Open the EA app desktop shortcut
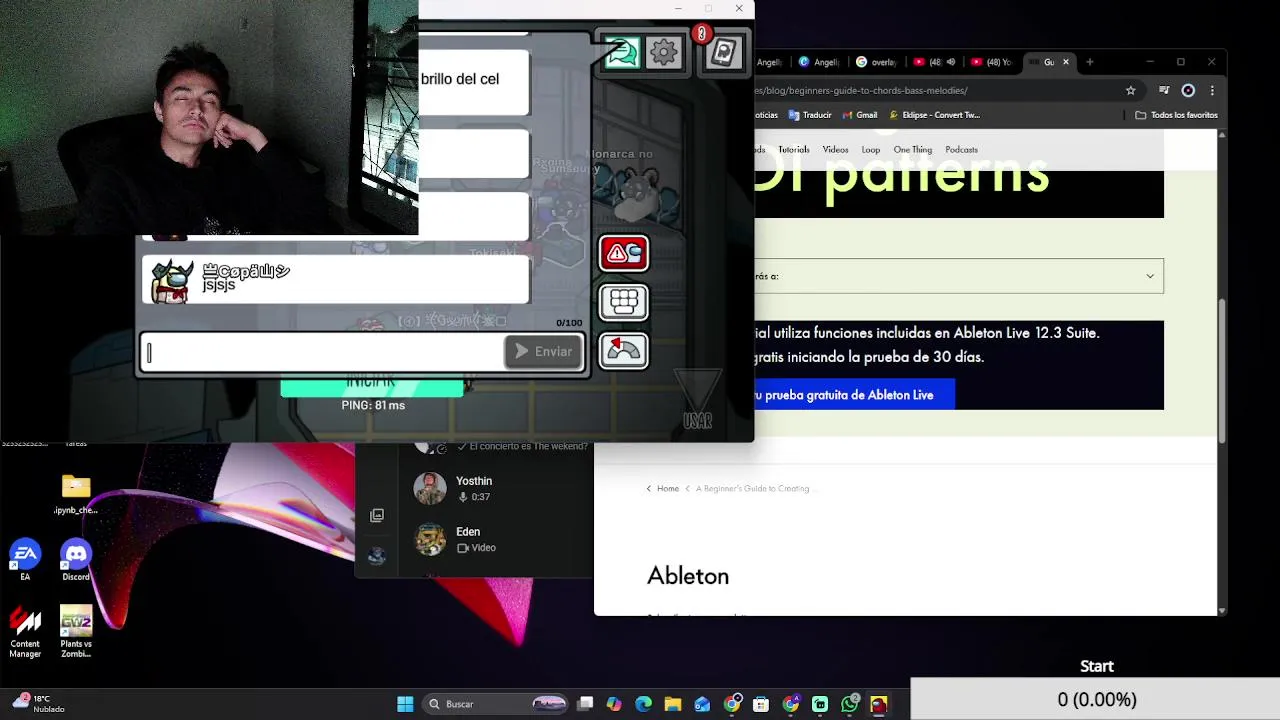The height and width of the screenshot is (720, 1280). coord(25,560)
